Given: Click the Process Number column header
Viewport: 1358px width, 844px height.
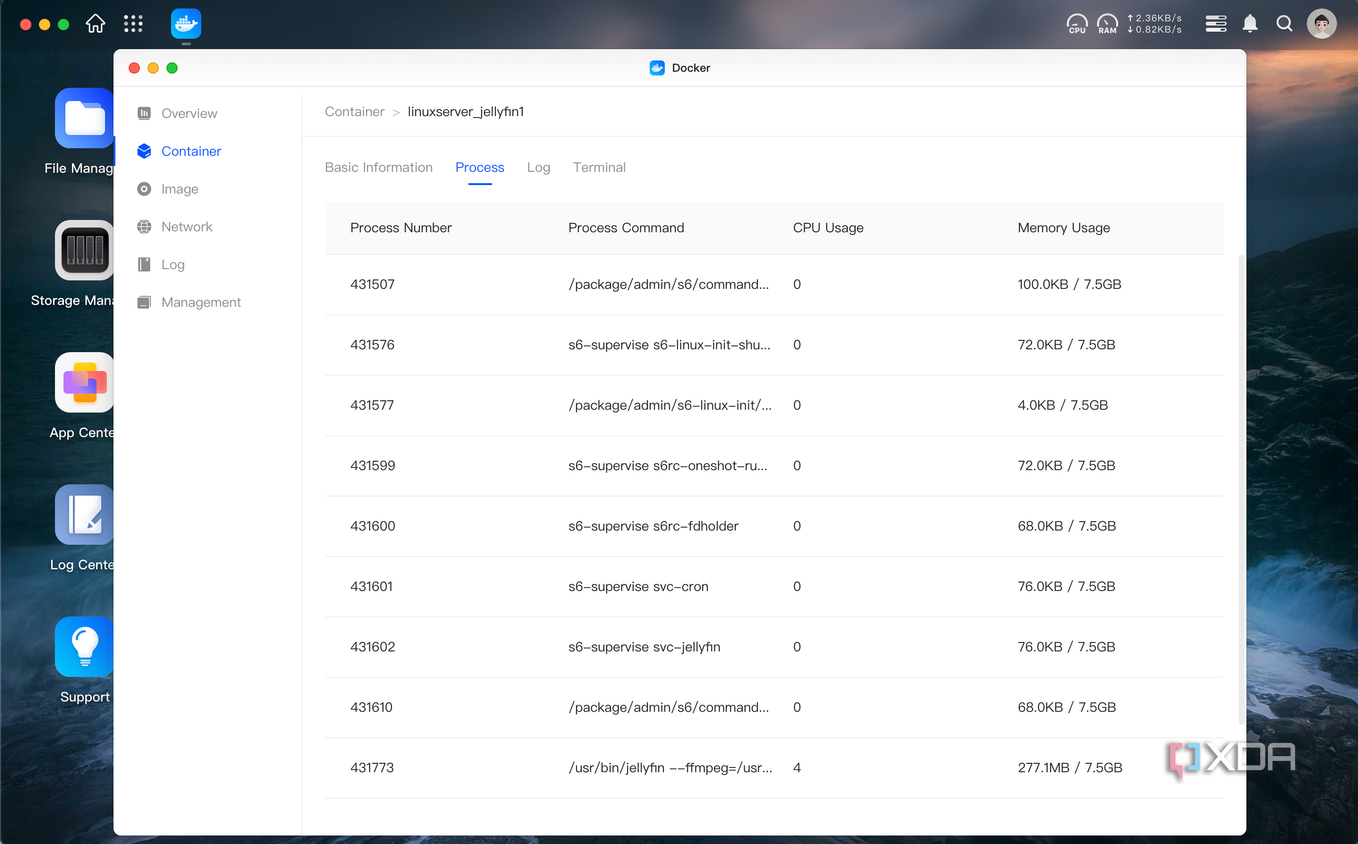Looking at the screenshot, I should 401,228.
